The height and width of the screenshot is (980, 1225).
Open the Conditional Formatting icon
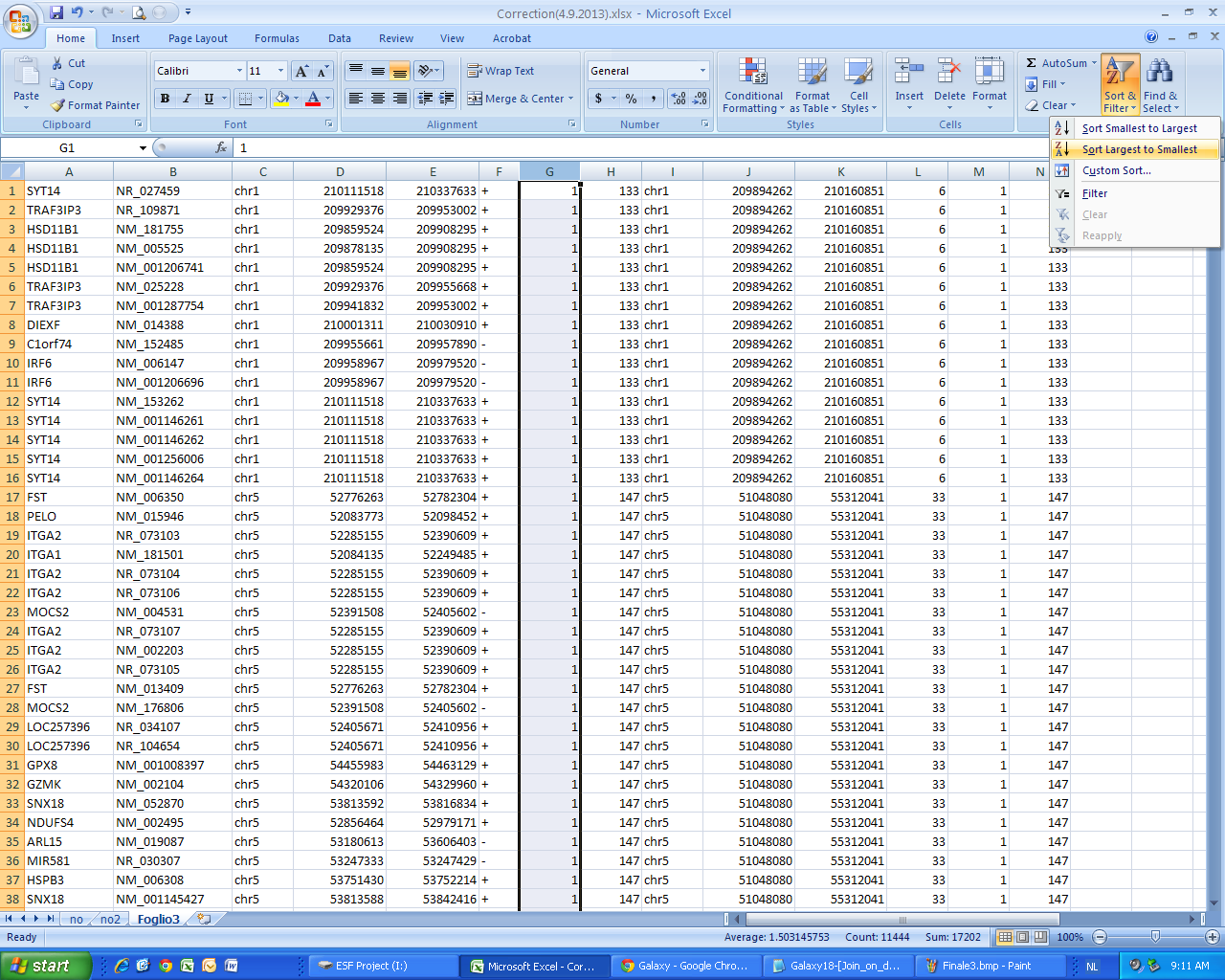pos(753,75)
